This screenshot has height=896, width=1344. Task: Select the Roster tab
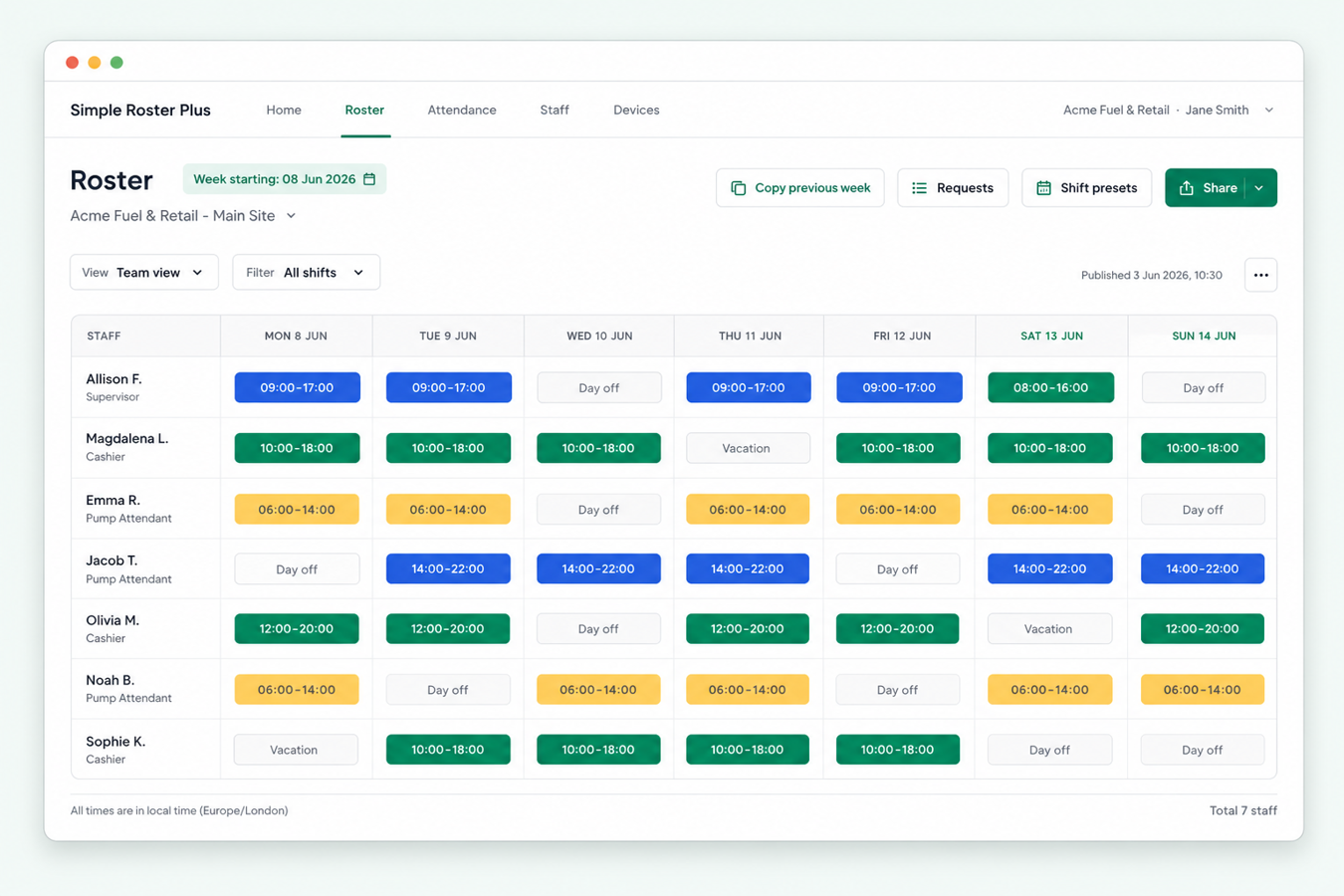pos(364,111)
